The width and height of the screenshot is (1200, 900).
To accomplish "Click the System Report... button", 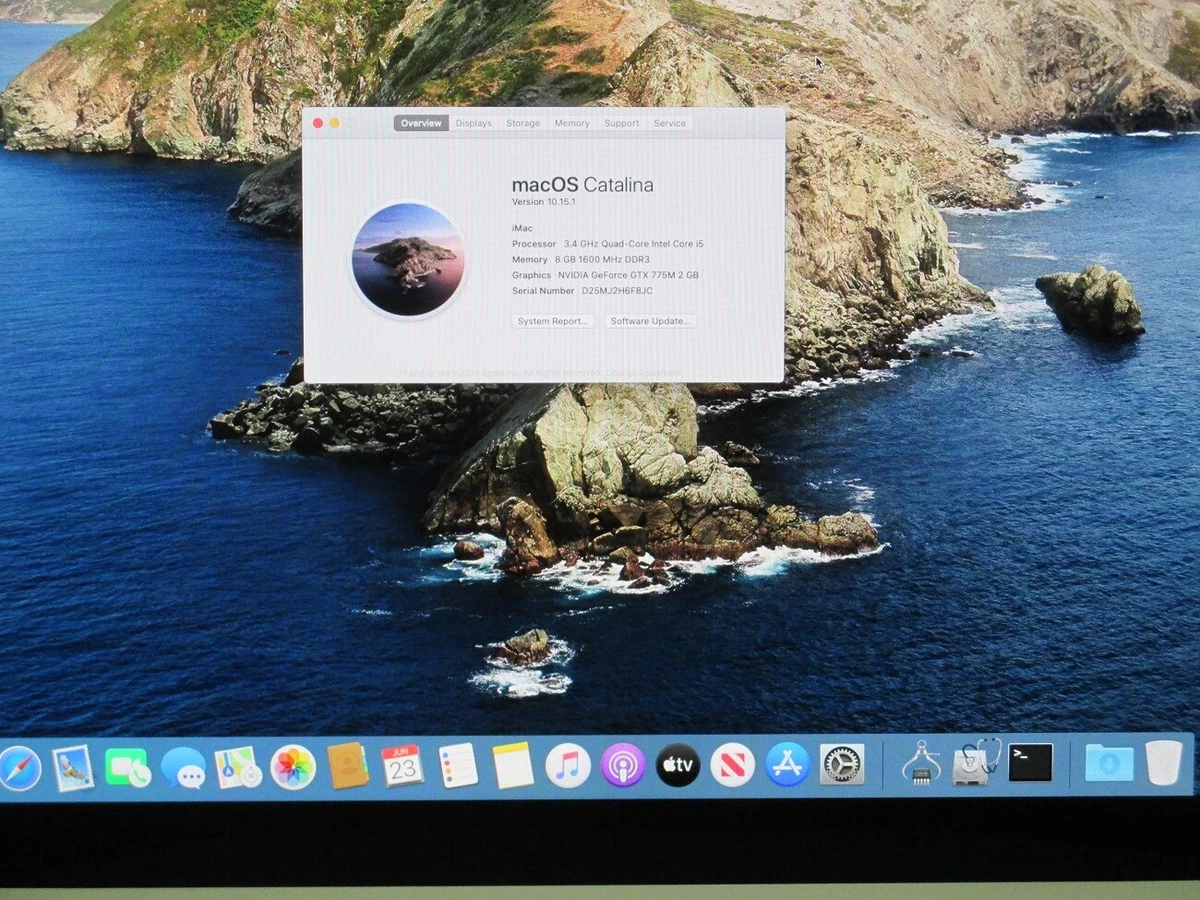I will click(554, 321).
